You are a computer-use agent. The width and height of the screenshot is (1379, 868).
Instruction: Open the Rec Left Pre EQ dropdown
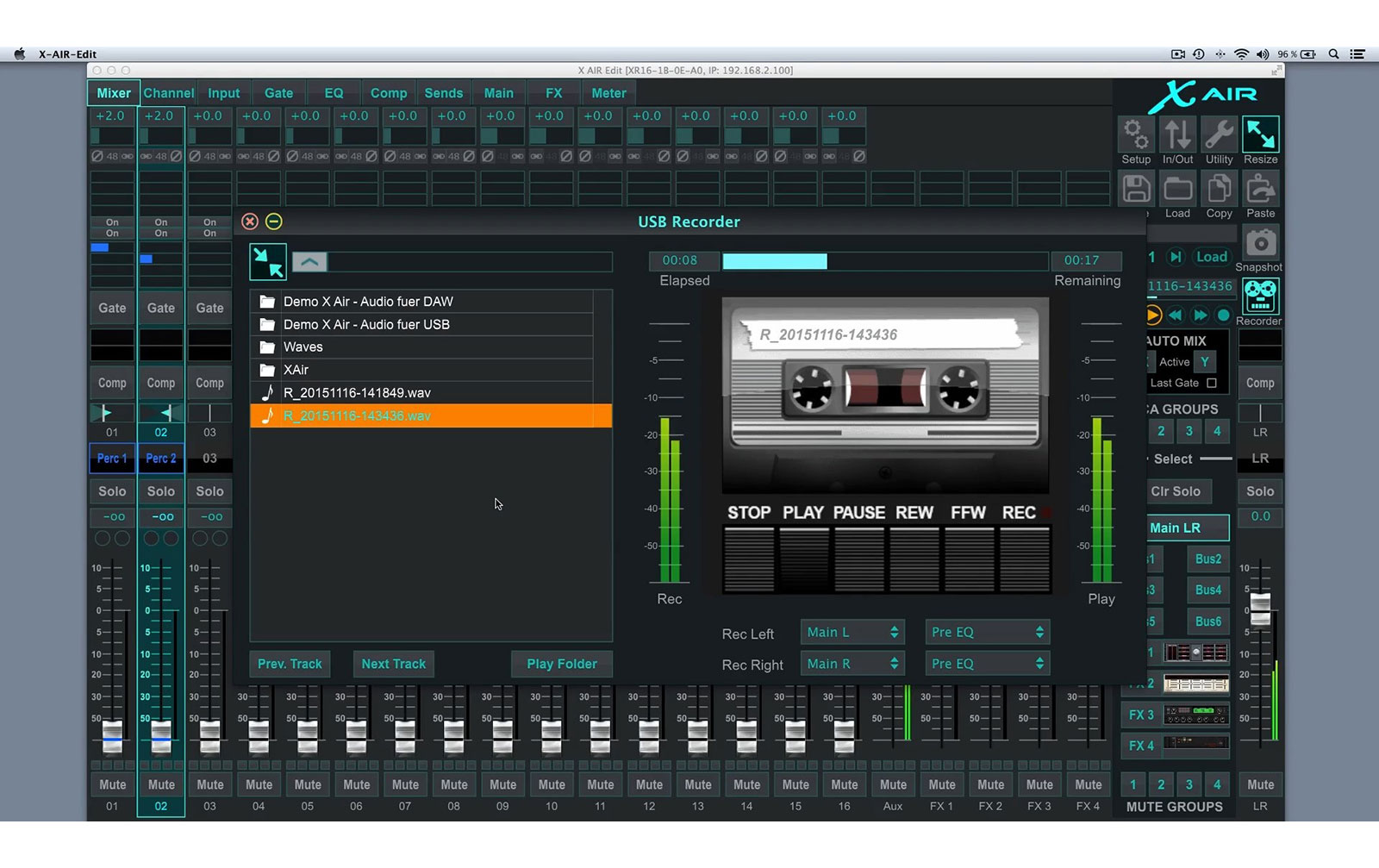[988, 633]
